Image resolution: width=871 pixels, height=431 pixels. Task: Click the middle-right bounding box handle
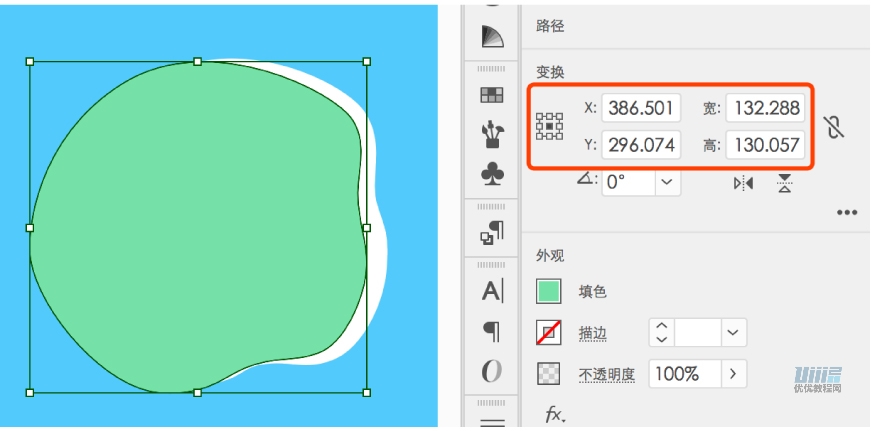(367, 228)
